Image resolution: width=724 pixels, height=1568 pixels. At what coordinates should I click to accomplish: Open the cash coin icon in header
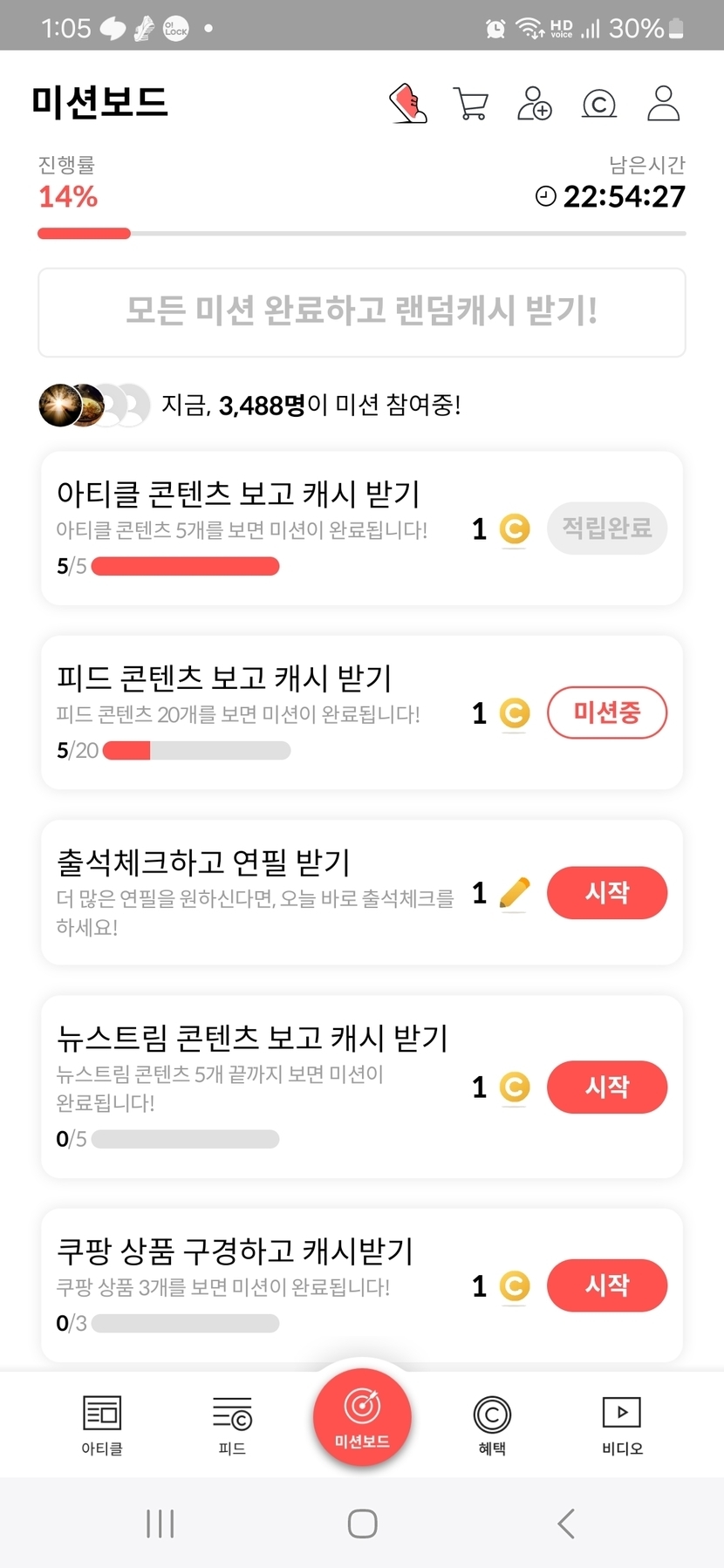tap(599, 104)
